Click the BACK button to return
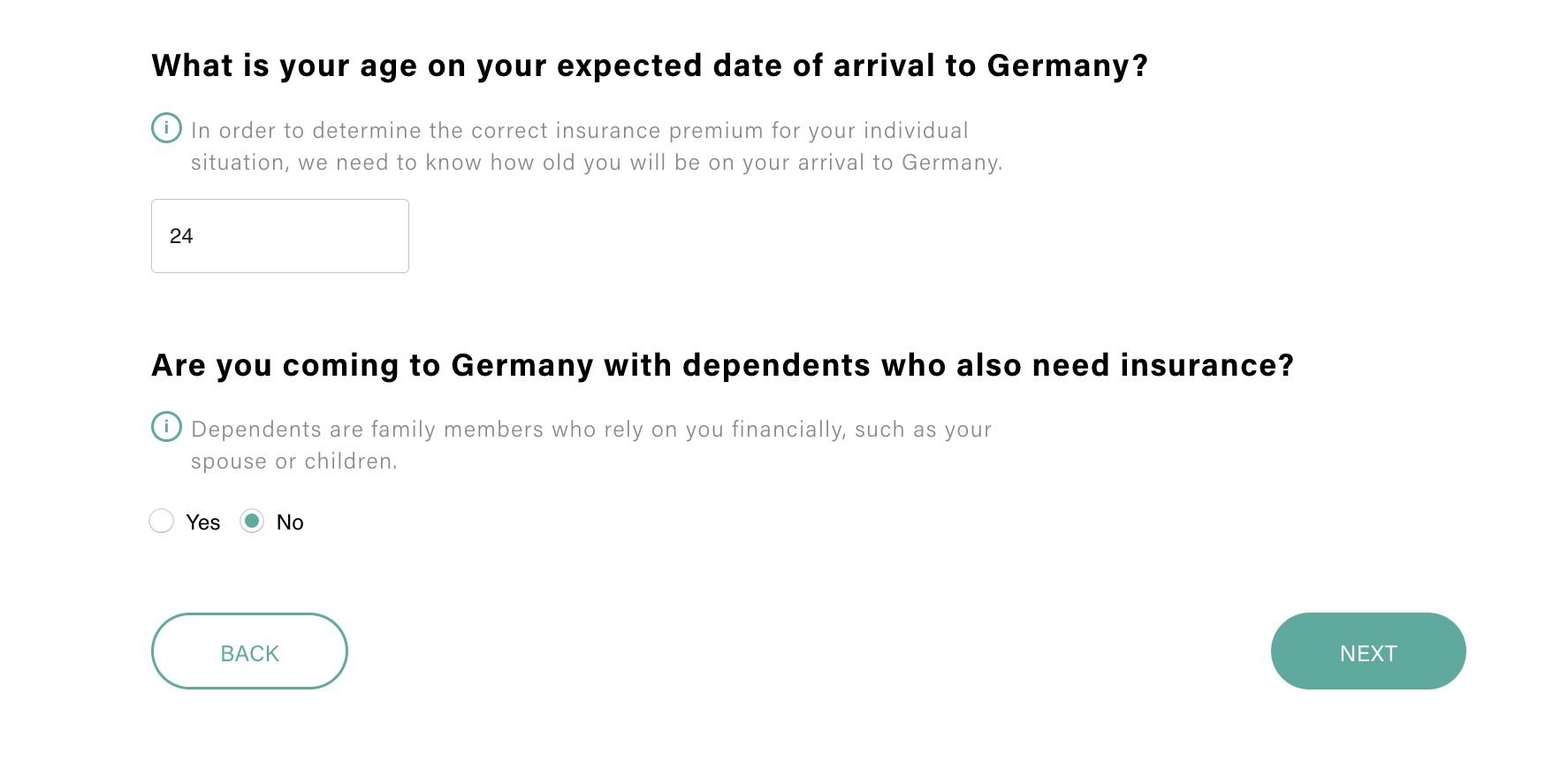This screenshot has height=762, width=1568. click(x=248, y=652)
